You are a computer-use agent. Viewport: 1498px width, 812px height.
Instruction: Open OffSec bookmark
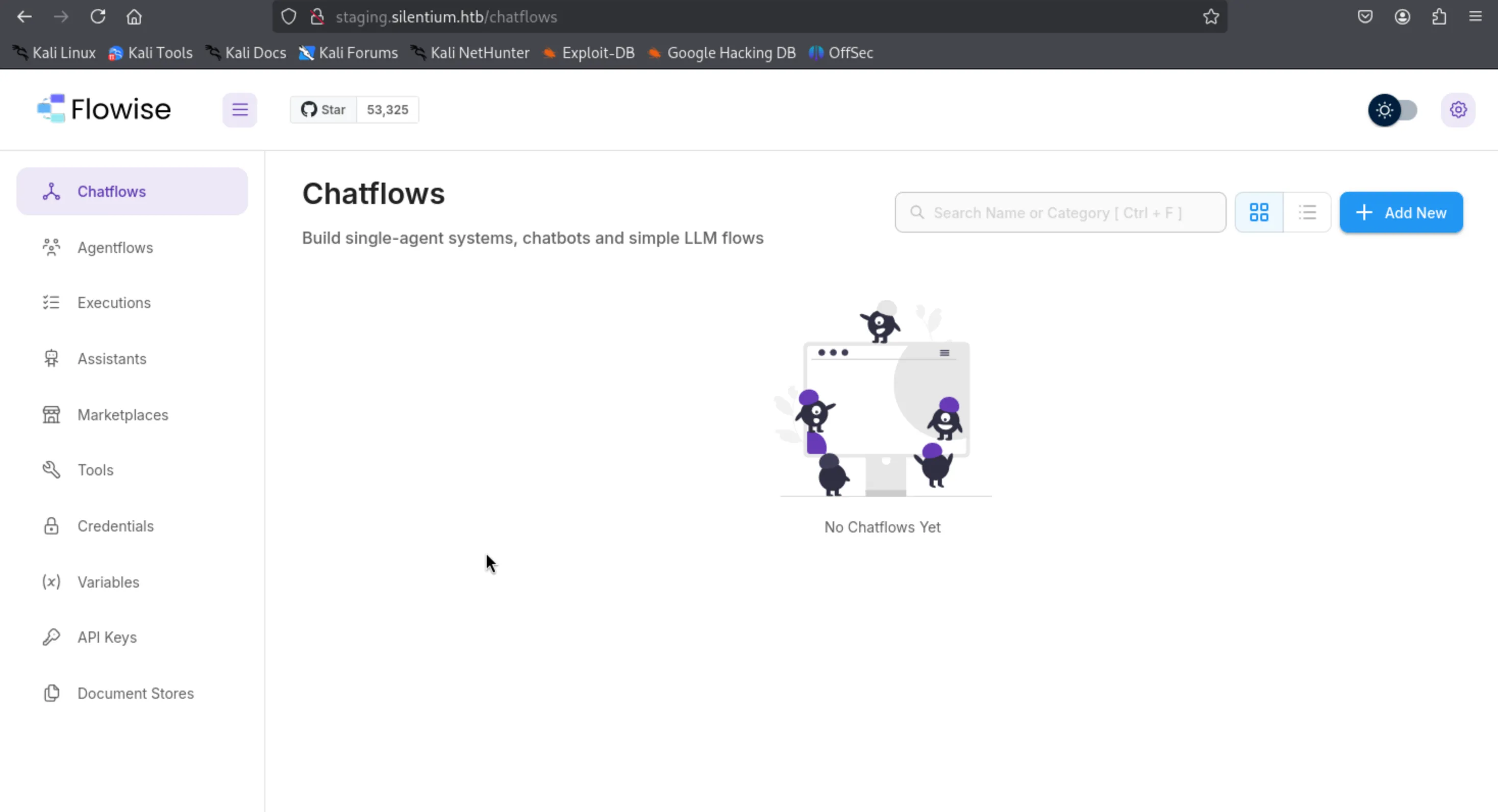pyautogui.click(x=841, y=53)
